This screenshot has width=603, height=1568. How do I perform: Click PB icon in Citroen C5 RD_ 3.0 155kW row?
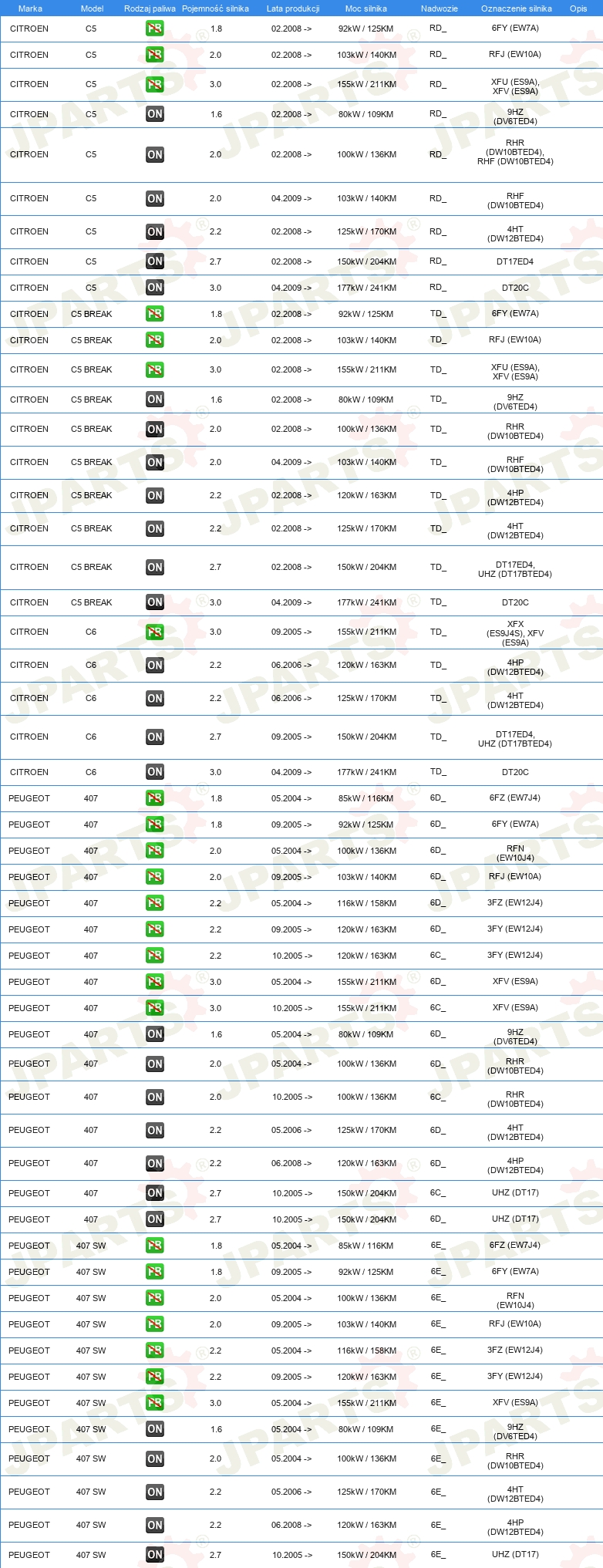155,84
